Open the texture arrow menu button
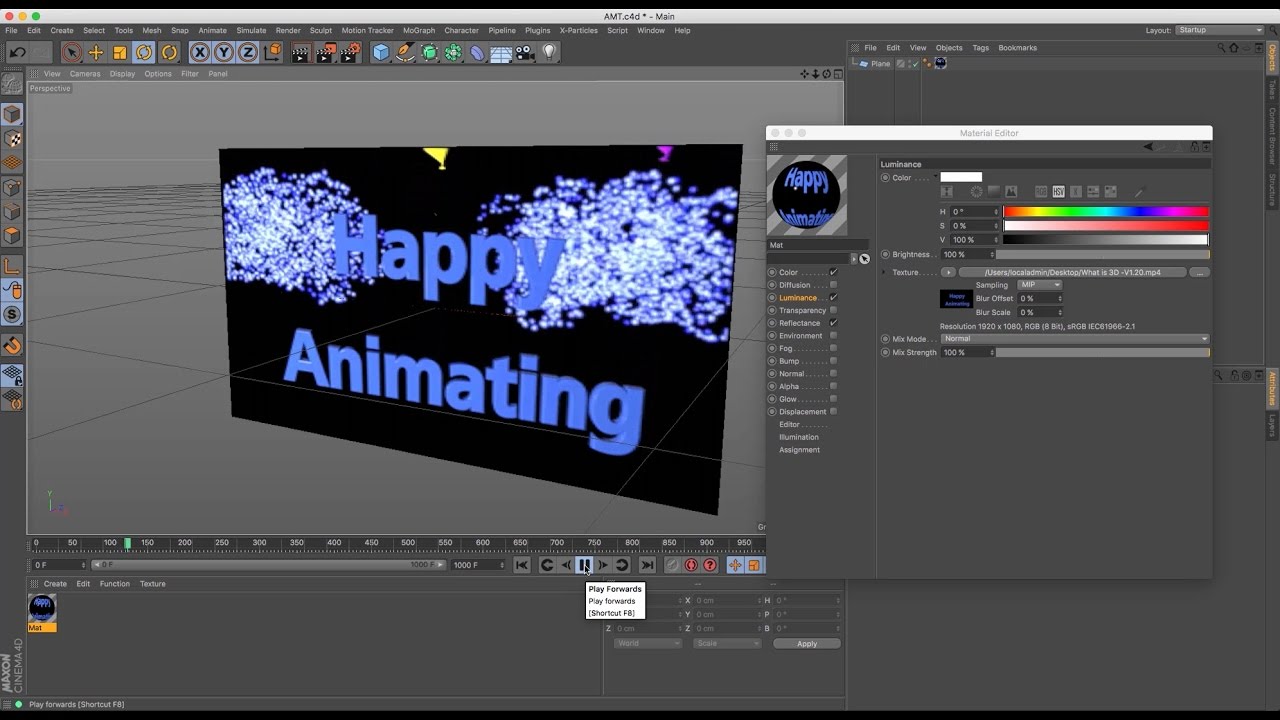Image resolution: width=1280 pixels, height=720 pixels. point(948,272)
